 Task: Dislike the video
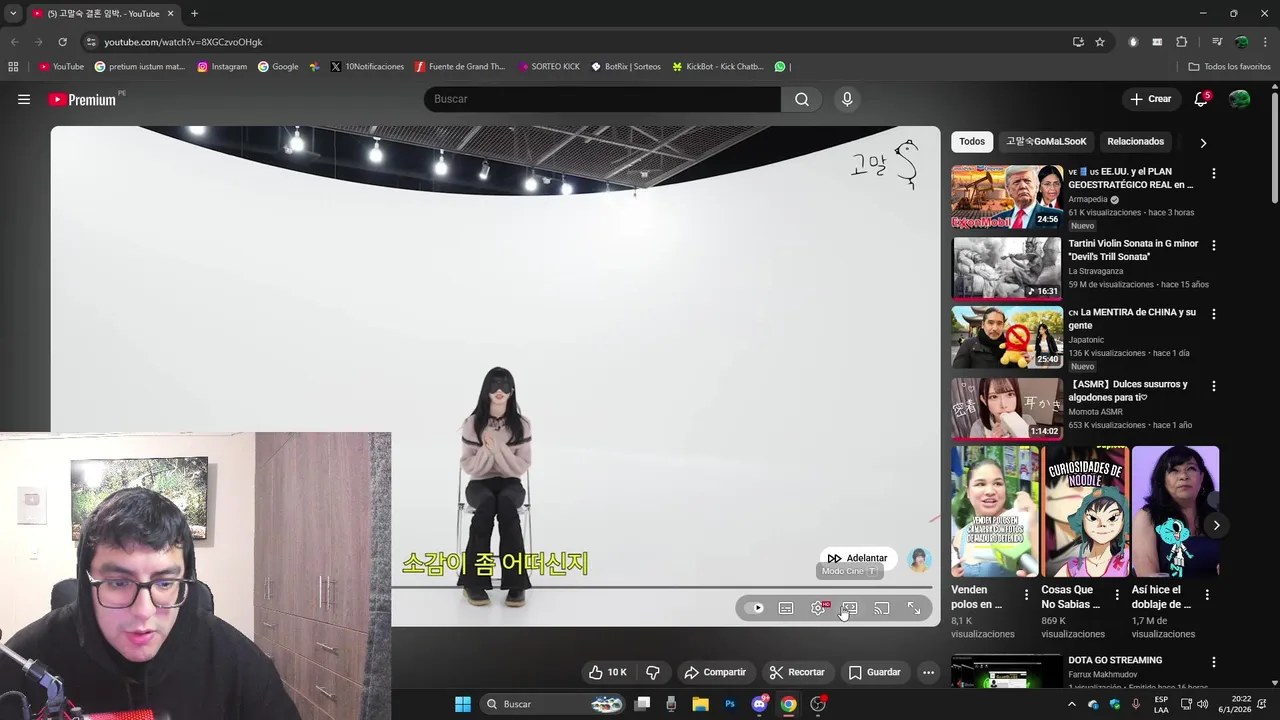[x=653, y=672]
